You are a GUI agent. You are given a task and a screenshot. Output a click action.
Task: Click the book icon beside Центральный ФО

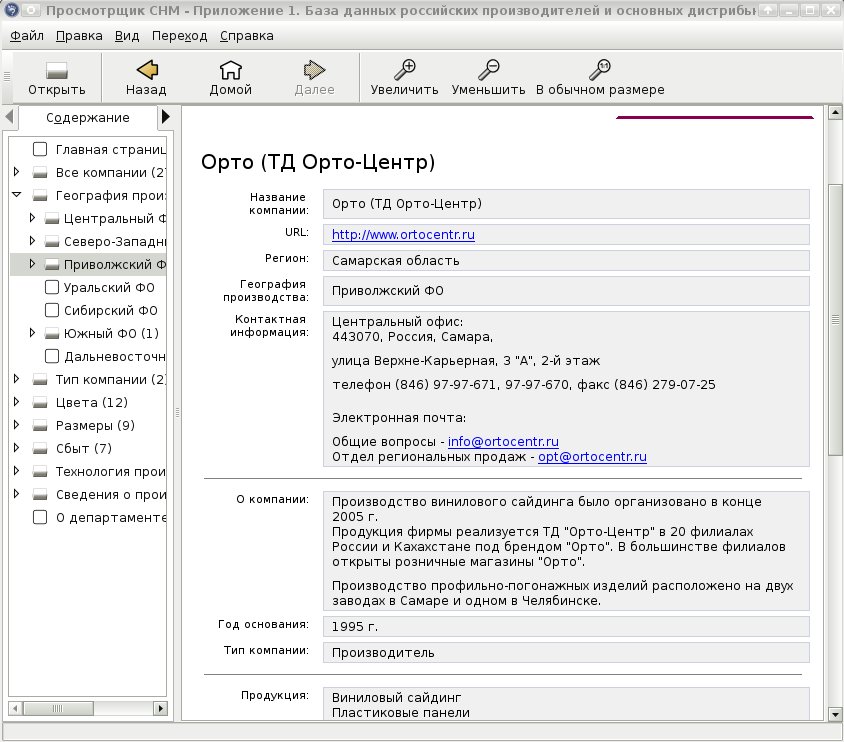click(52, 218)
